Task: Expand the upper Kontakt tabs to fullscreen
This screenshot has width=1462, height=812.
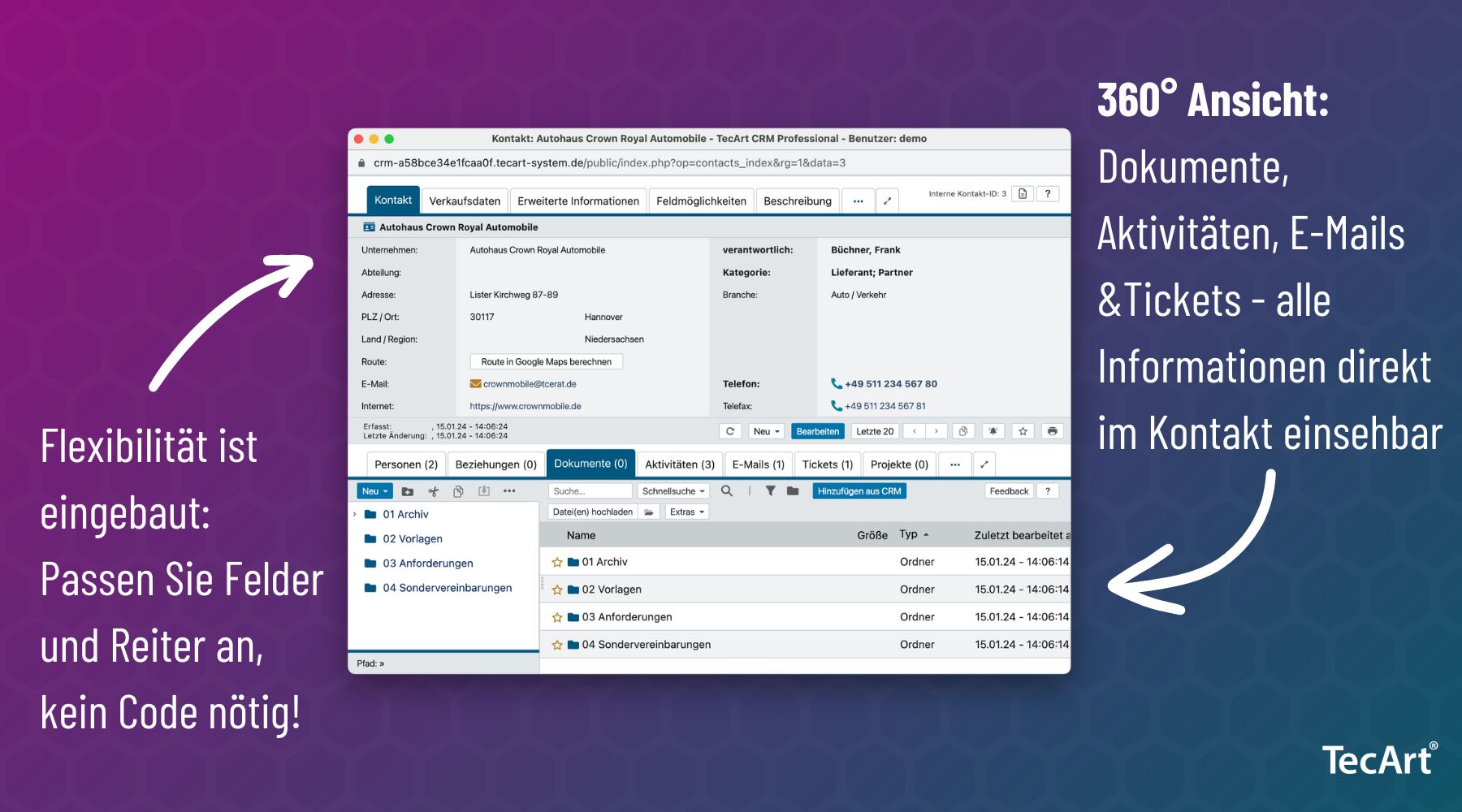Action: coord(887,201)
